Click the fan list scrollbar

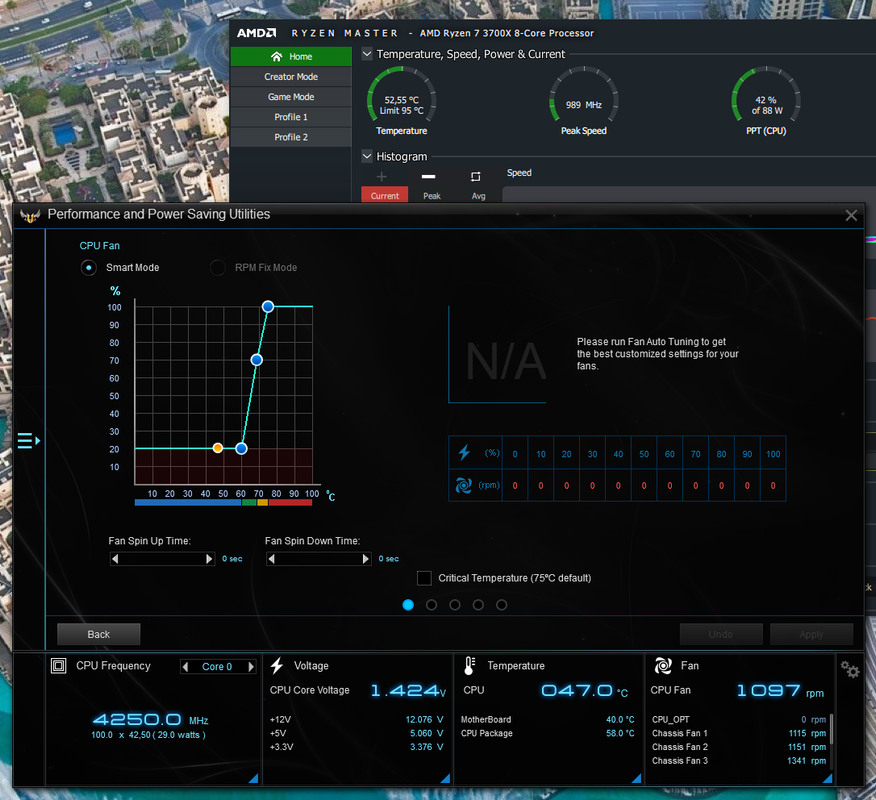pyautogui.click(x=831, y=728)
